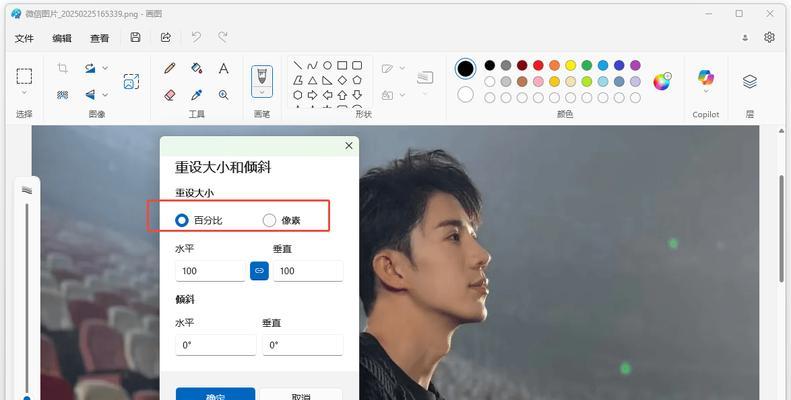Select the Text tool
Image resolution: width=791 pixels, height=400 pixels.
click(x=223, y=68)
